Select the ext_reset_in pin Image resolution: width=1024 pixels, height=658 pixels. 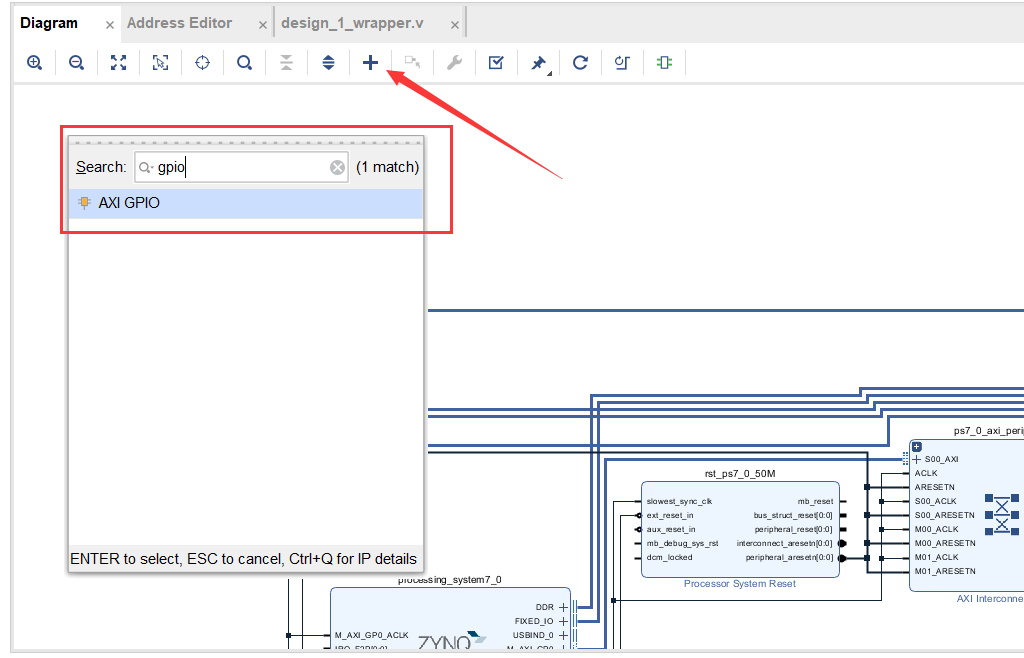click(x=670, y=516)
